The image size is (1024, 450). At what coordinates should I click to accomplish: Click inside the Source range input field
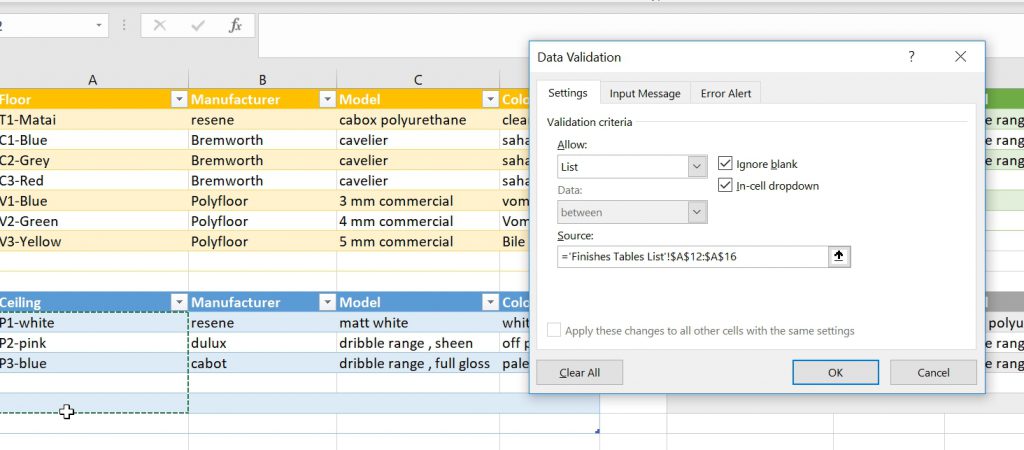pos(690,256)
